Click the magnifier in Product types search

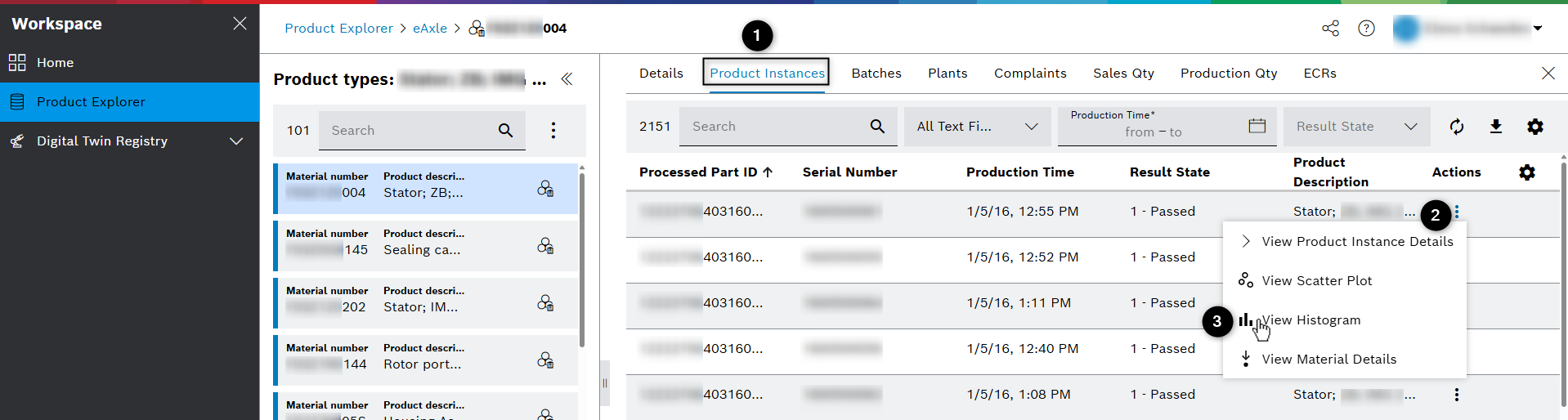tap(506, 131)
